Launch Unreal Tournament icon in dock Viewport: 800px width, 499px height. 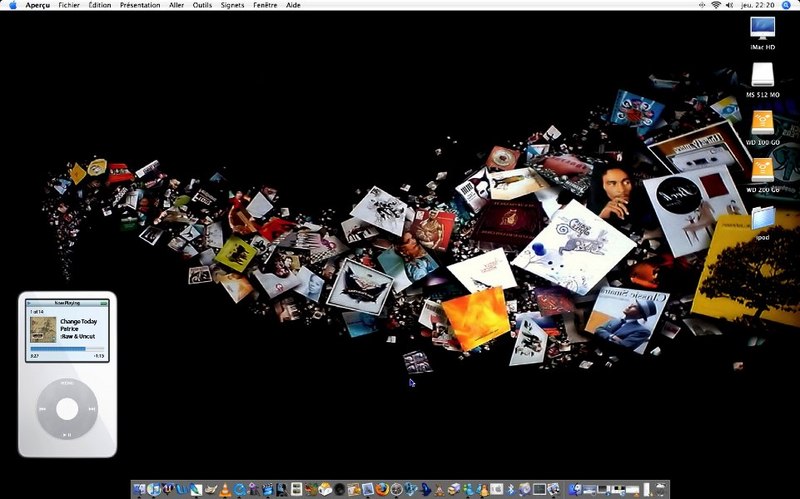[x=167, y=489]
